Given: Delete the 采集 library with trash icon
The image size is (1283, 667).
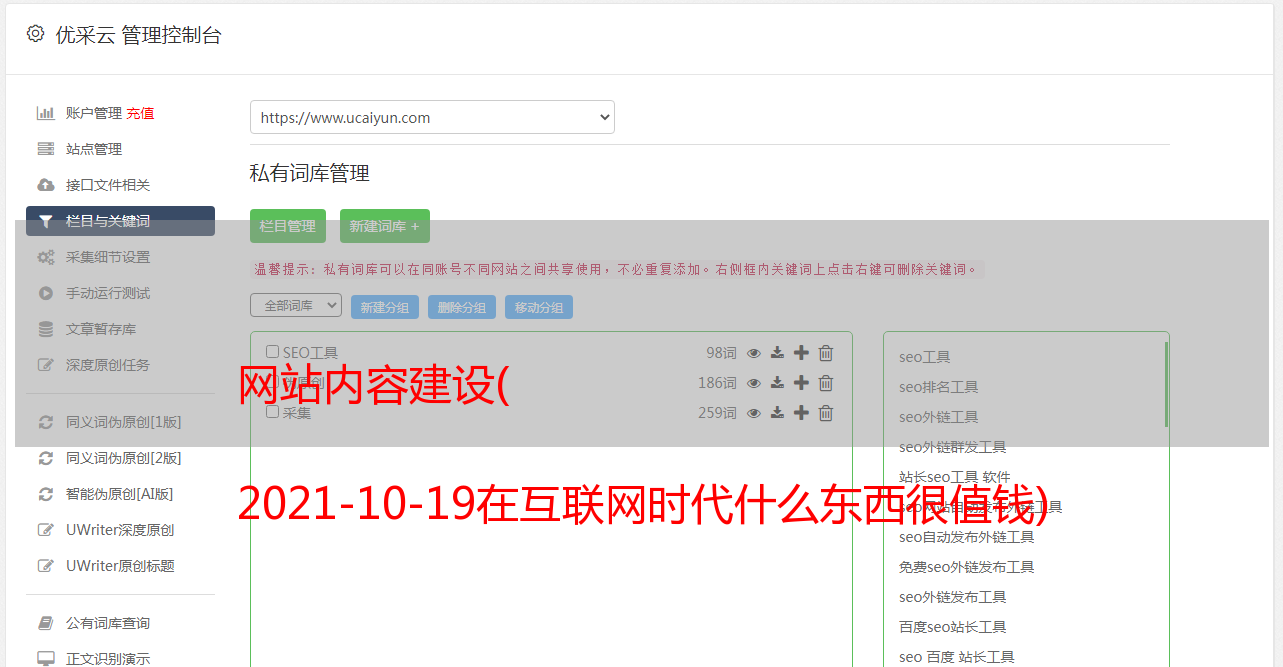Looking at the screenshot, I should (x=826, y=413).
